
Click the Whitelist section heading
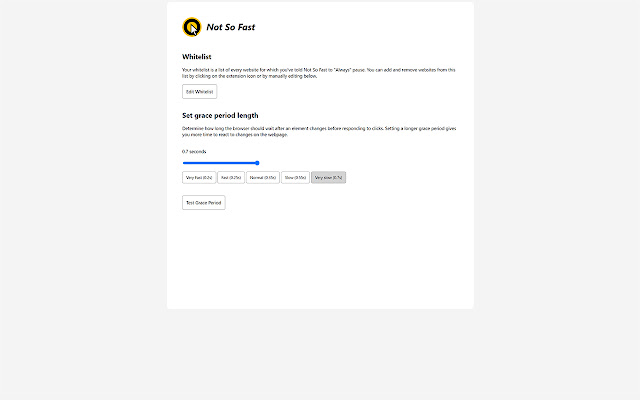(197, 57)
